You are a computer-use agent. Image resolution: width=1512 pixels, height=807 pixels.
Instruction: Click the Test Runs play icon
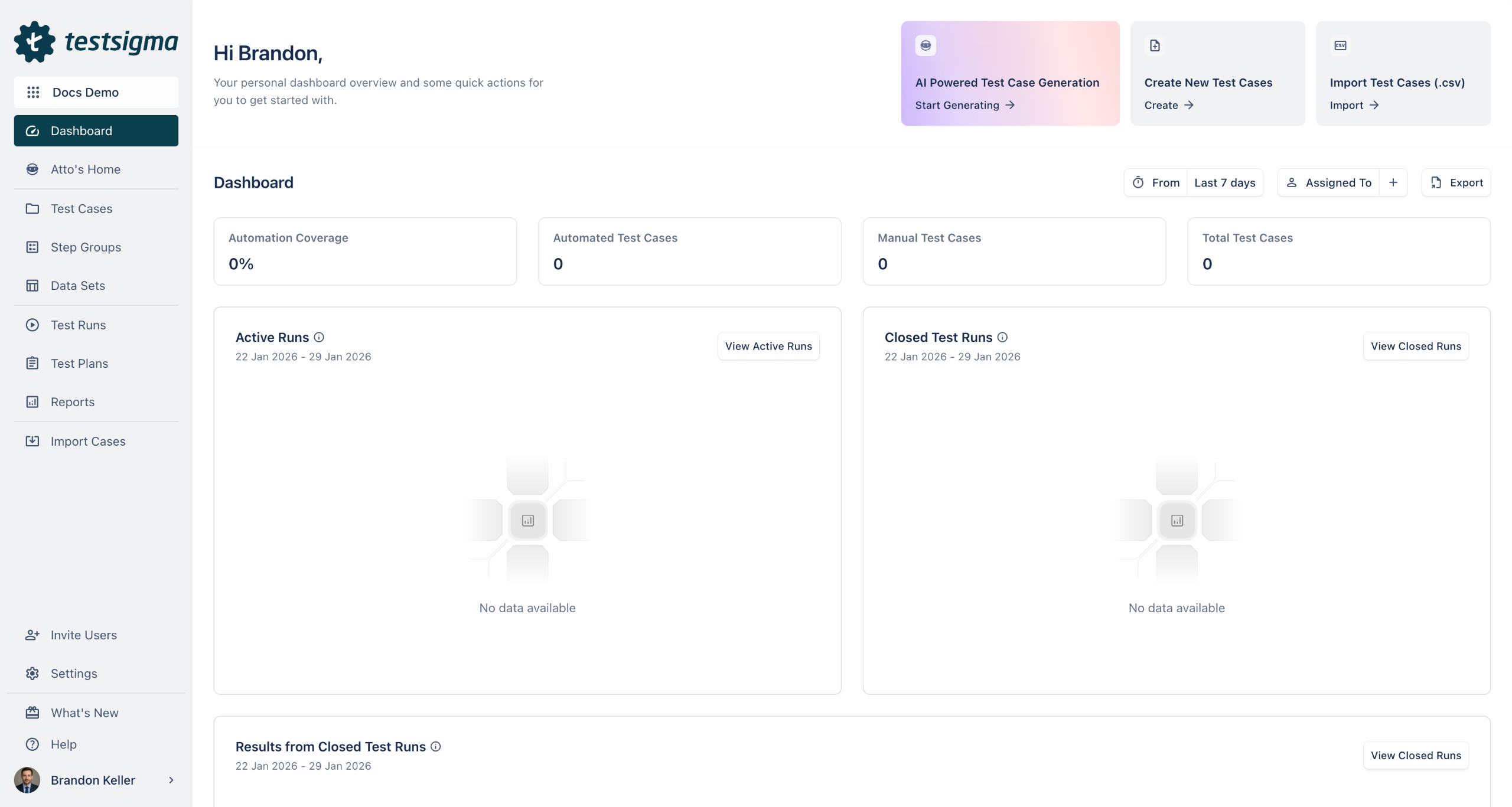click(32, 325)
